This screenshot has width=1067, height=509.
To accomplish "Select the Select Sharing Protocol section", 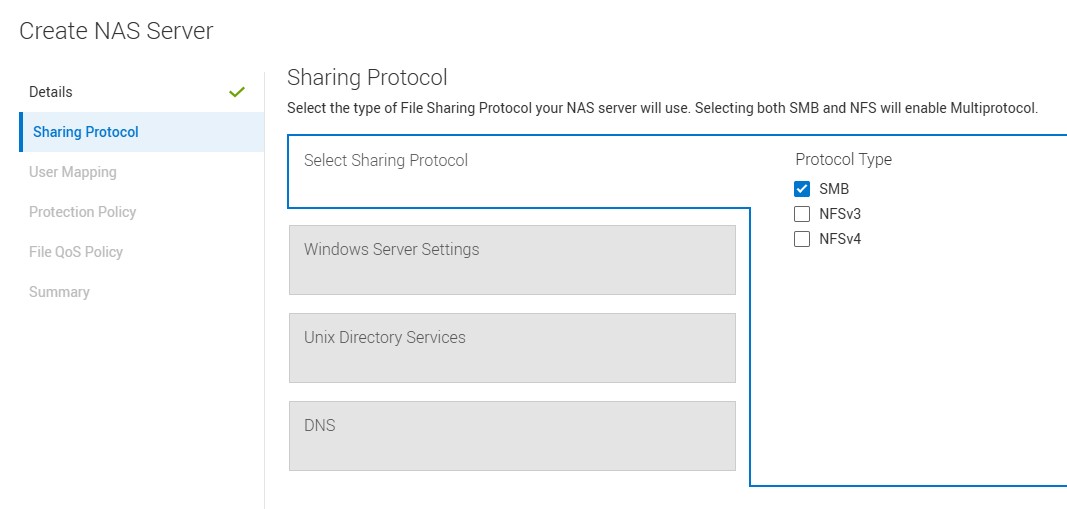I will (x=386, y=160).
